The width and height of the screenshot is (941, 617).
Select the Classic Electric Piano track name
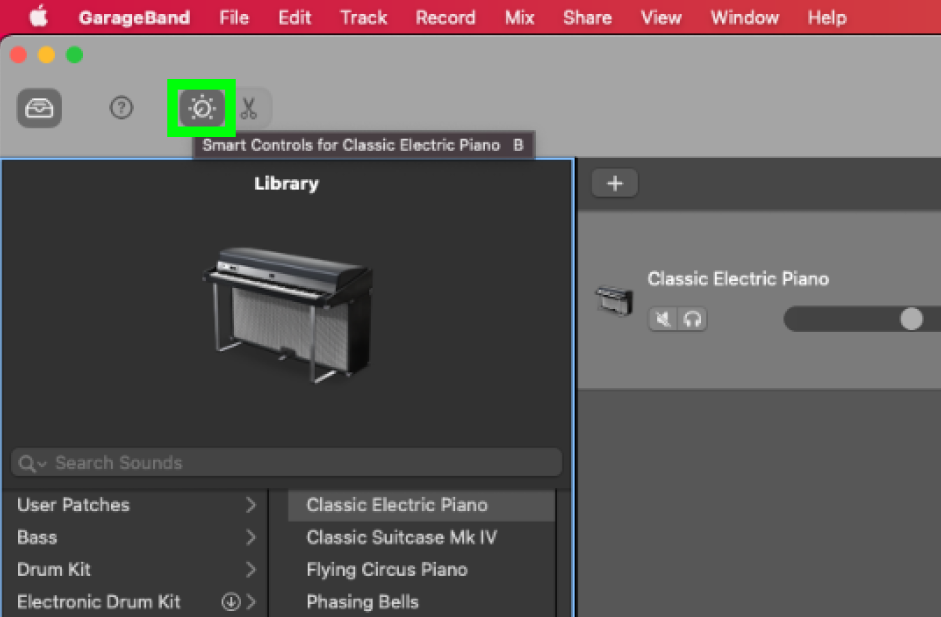coord(738,278)
